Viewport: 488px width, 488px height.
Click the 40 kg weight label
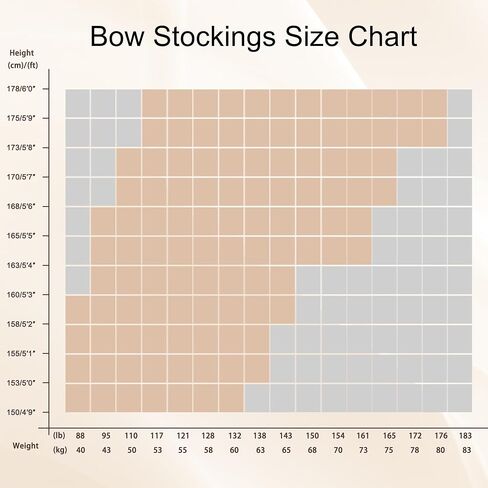click(80, 450)
